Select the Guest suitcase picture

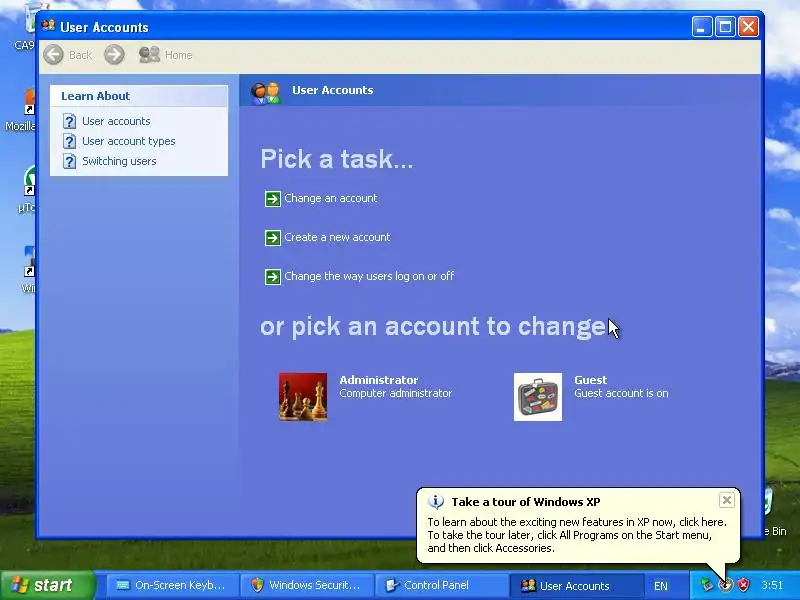[538, 396]
